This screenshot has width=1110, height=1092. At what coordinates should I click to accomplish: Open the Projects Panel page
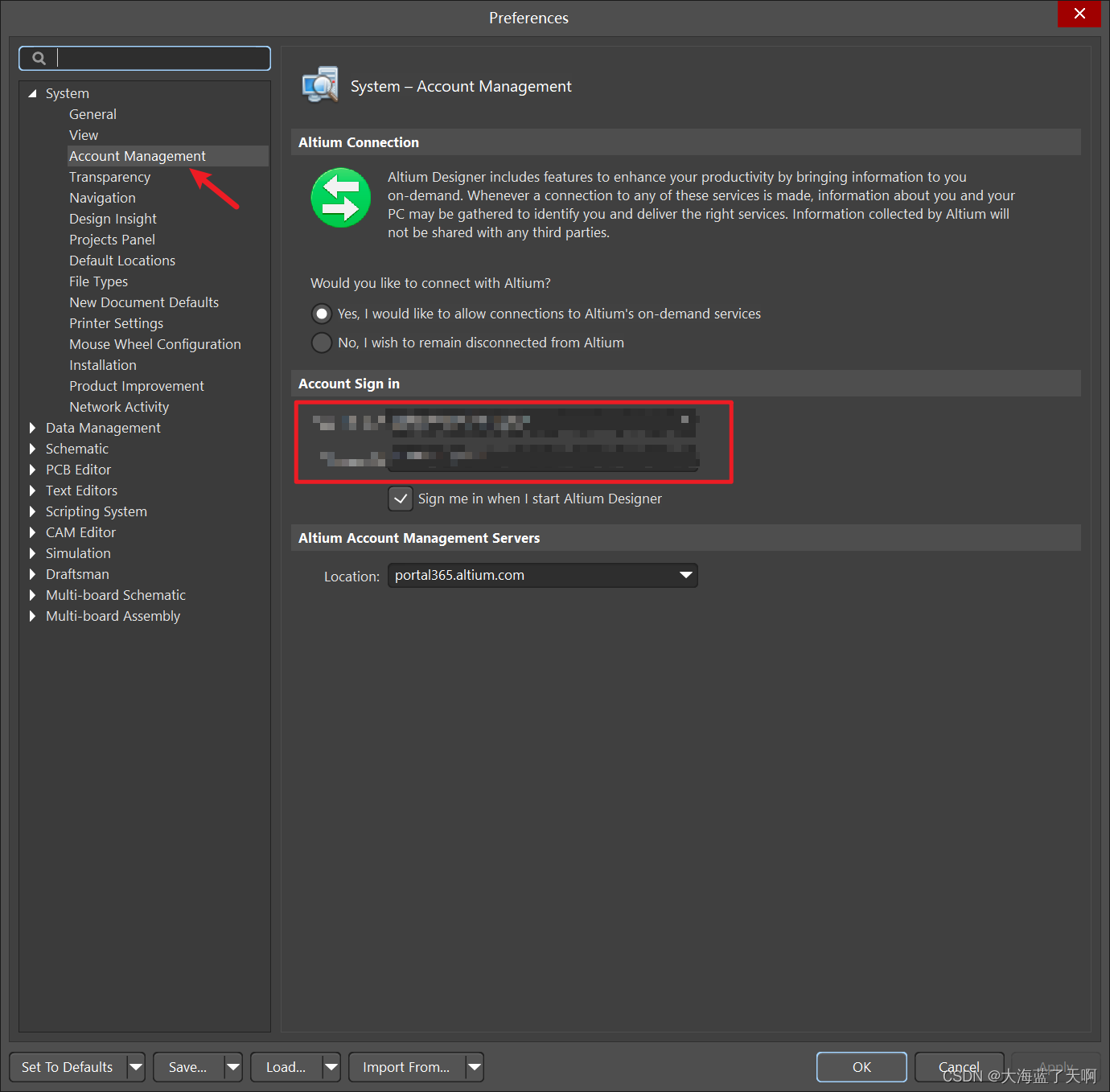pos(112,240)
